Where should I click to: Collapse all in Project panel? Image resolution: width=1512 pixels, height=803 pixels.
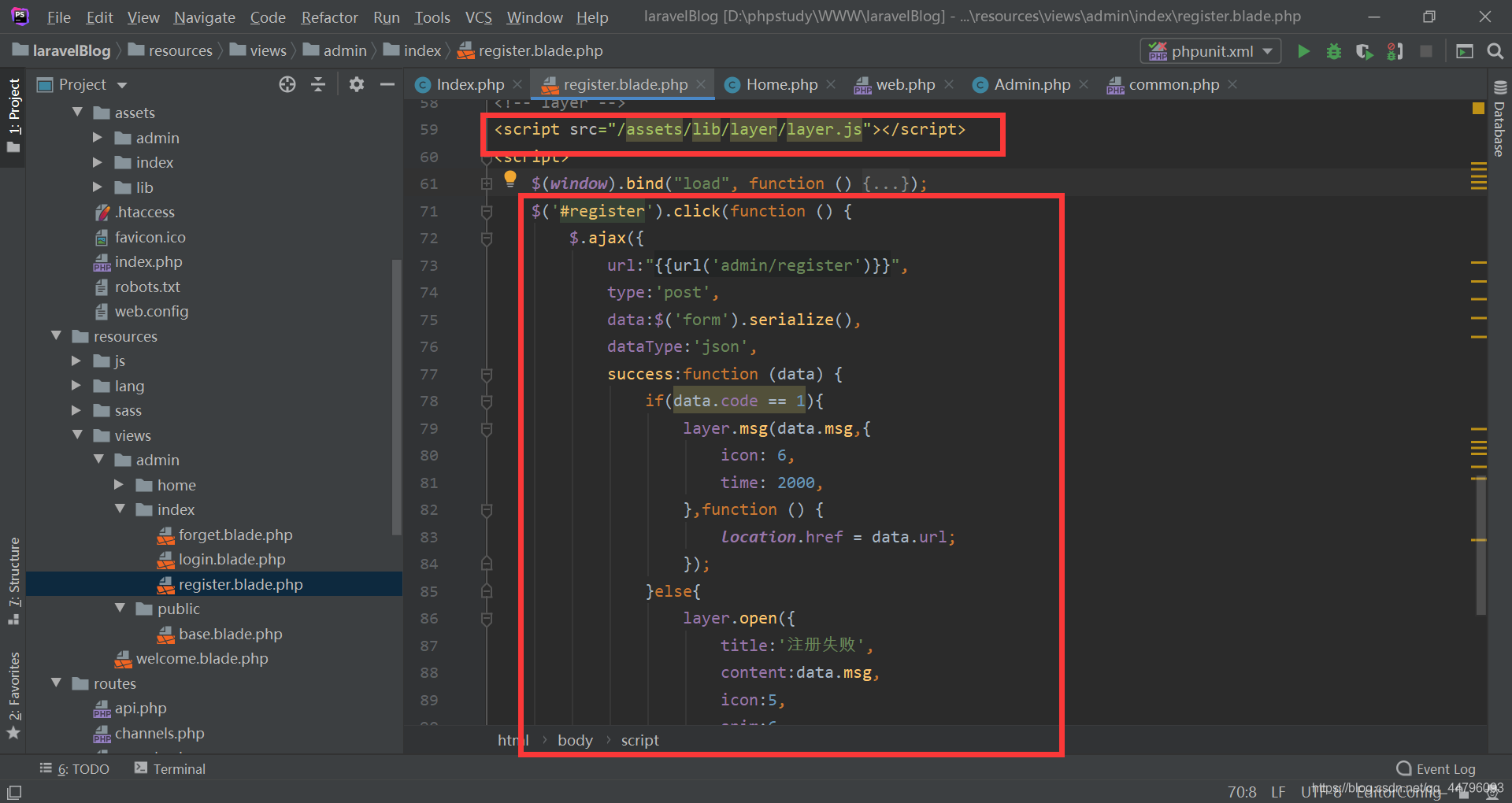[318, 84]
